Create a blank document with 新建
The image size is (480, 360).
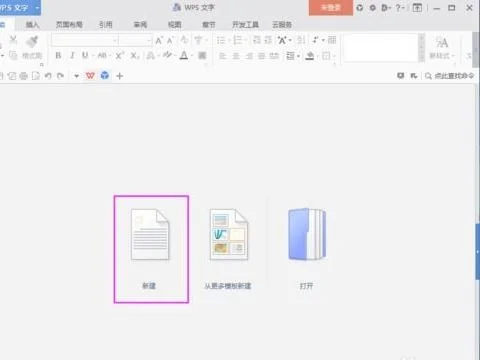point(151,249)
